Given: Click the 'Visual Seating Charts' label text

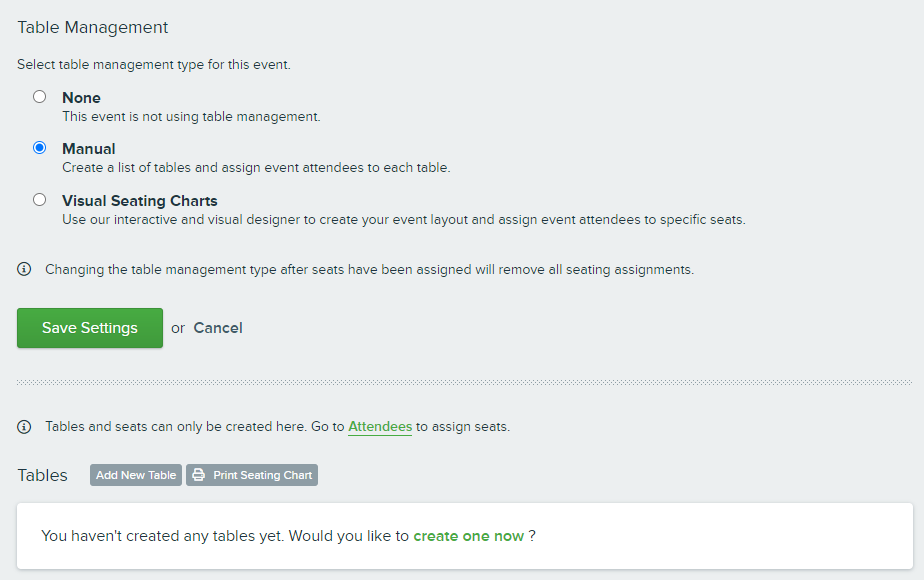Looking at the screenshot, I should point(140,201).
